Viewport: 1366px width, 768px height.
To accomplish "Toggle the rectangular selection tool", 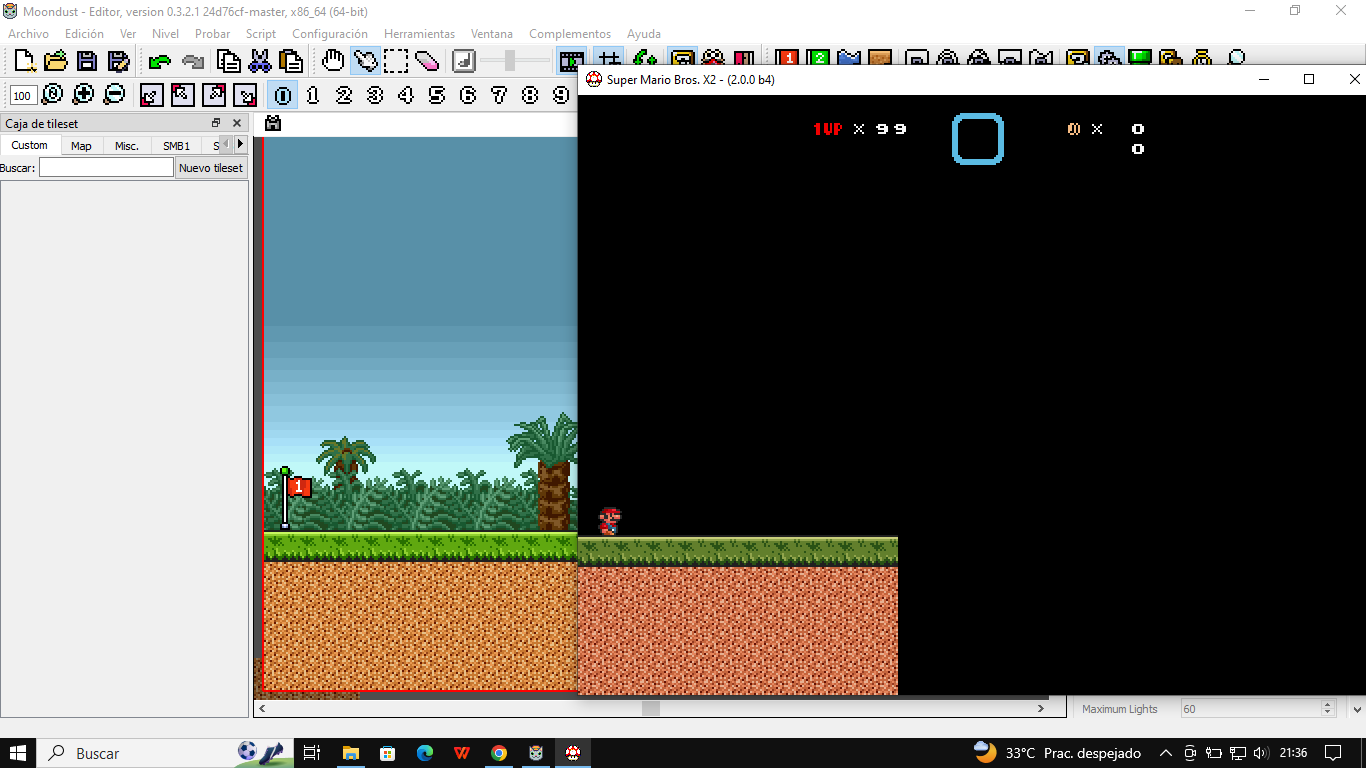I will click(396, 61).
